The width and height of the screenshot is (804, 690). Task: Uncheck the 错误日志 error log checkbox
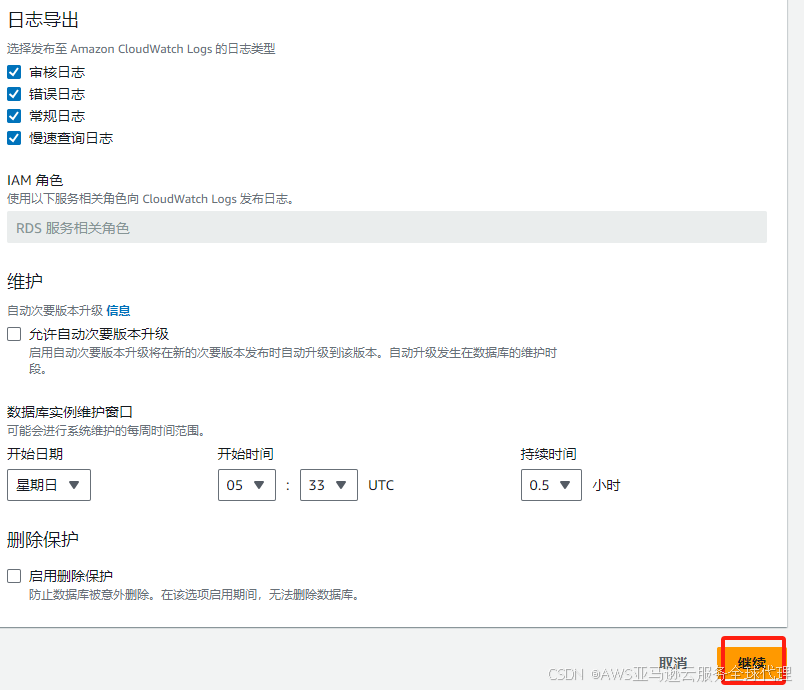[14, 94]
